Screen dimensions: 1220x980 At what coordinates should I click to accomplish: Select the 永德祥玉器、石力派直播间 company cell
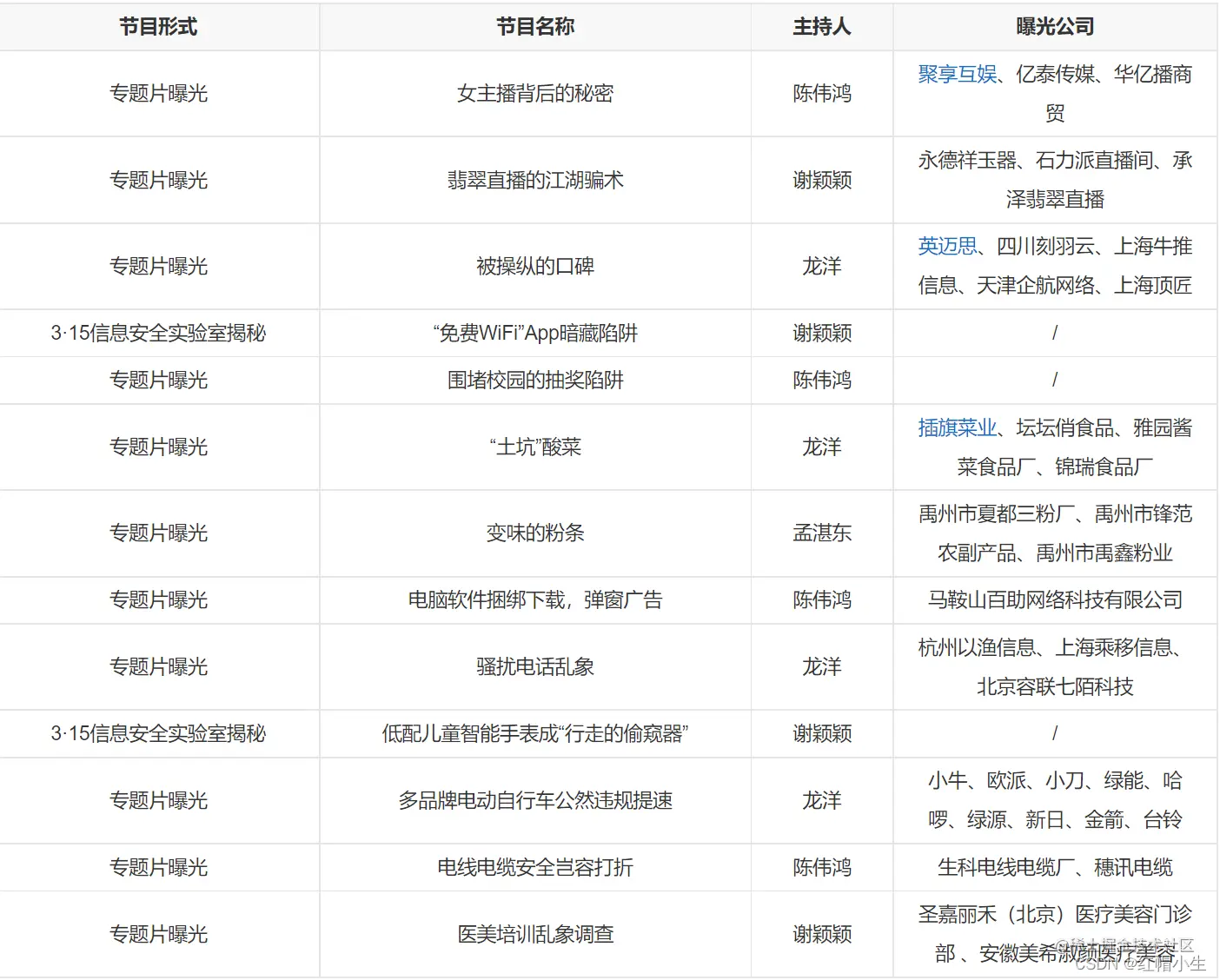click(x=1055, y=181)
